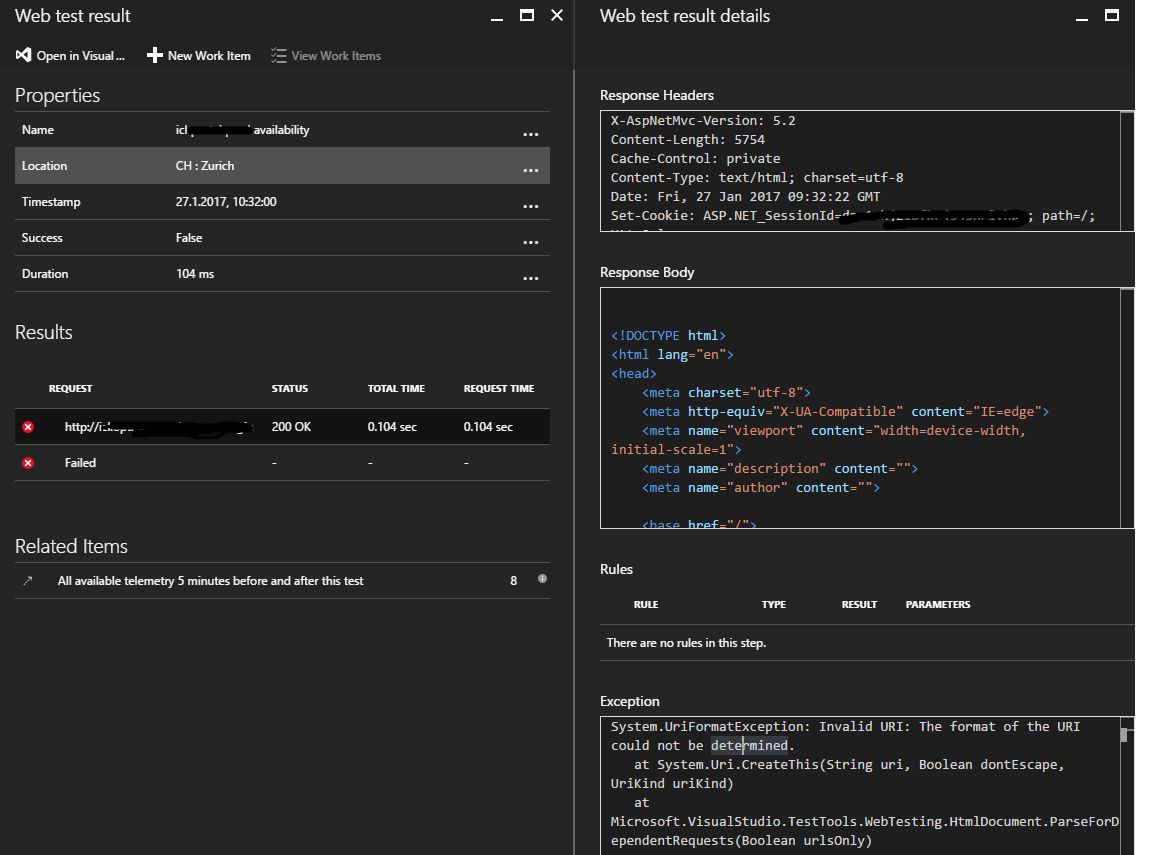Select the Name property row
The height and width of the screenshot is (855, 1152).
pos(282,129)
